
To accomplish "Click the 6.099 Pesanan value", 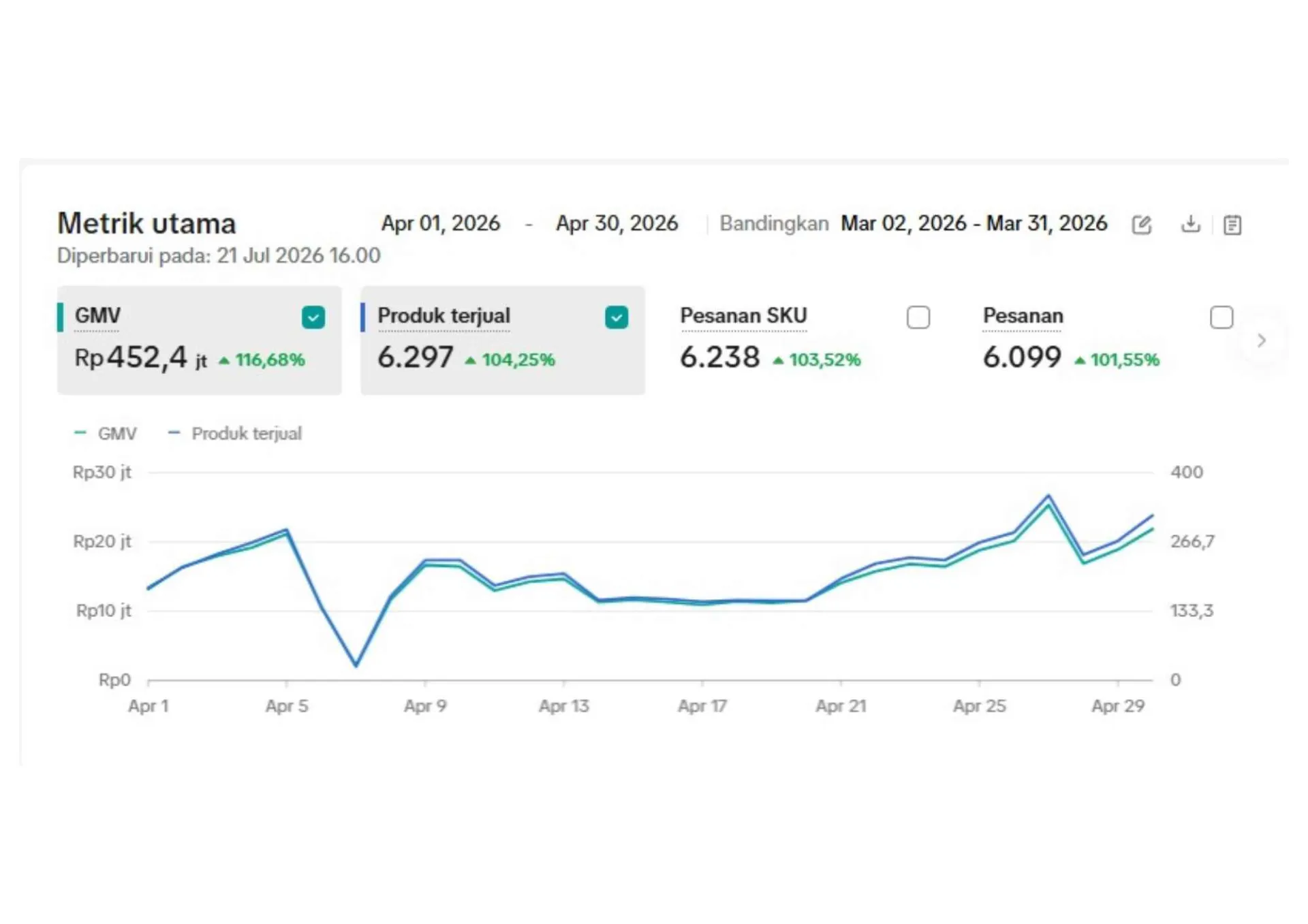I will (1022, 357).
